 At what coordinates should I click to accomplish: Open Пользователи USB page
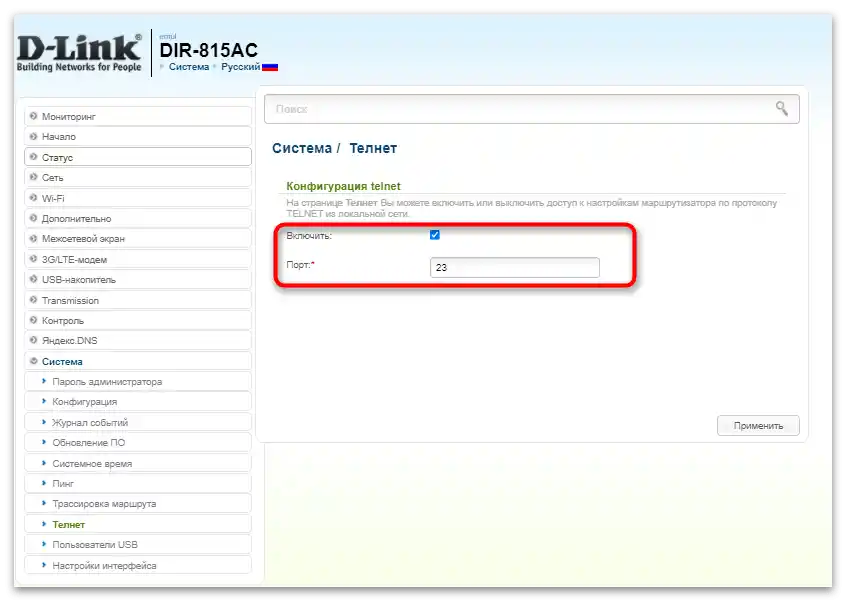(x=138, y=544)
